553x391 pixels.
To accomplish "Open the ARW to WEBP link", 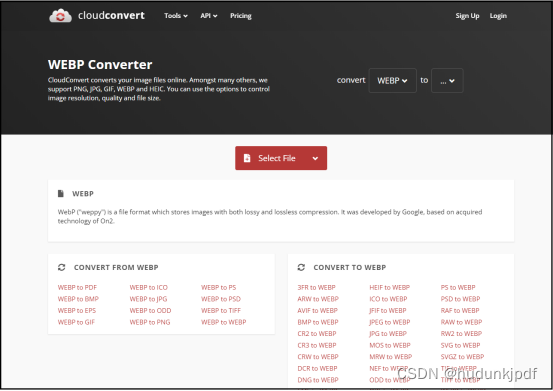I will pos(318,299).
